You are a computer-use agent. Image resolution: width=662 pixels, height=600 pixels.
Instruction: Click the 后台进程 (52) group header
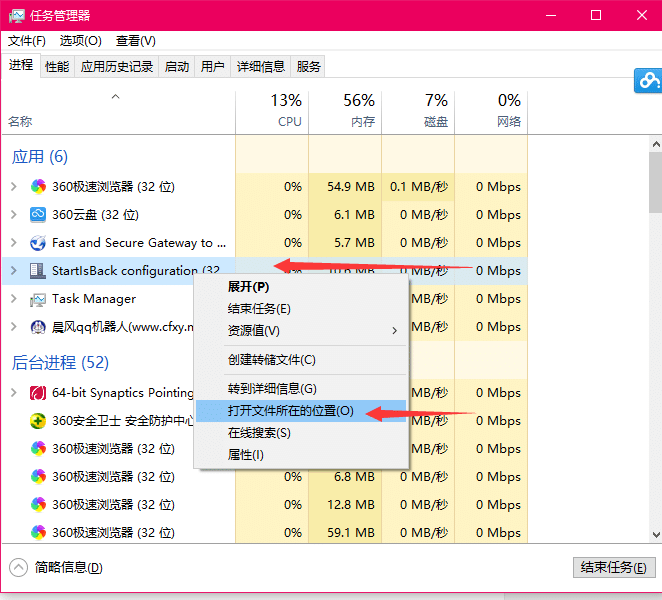point(60,363)
